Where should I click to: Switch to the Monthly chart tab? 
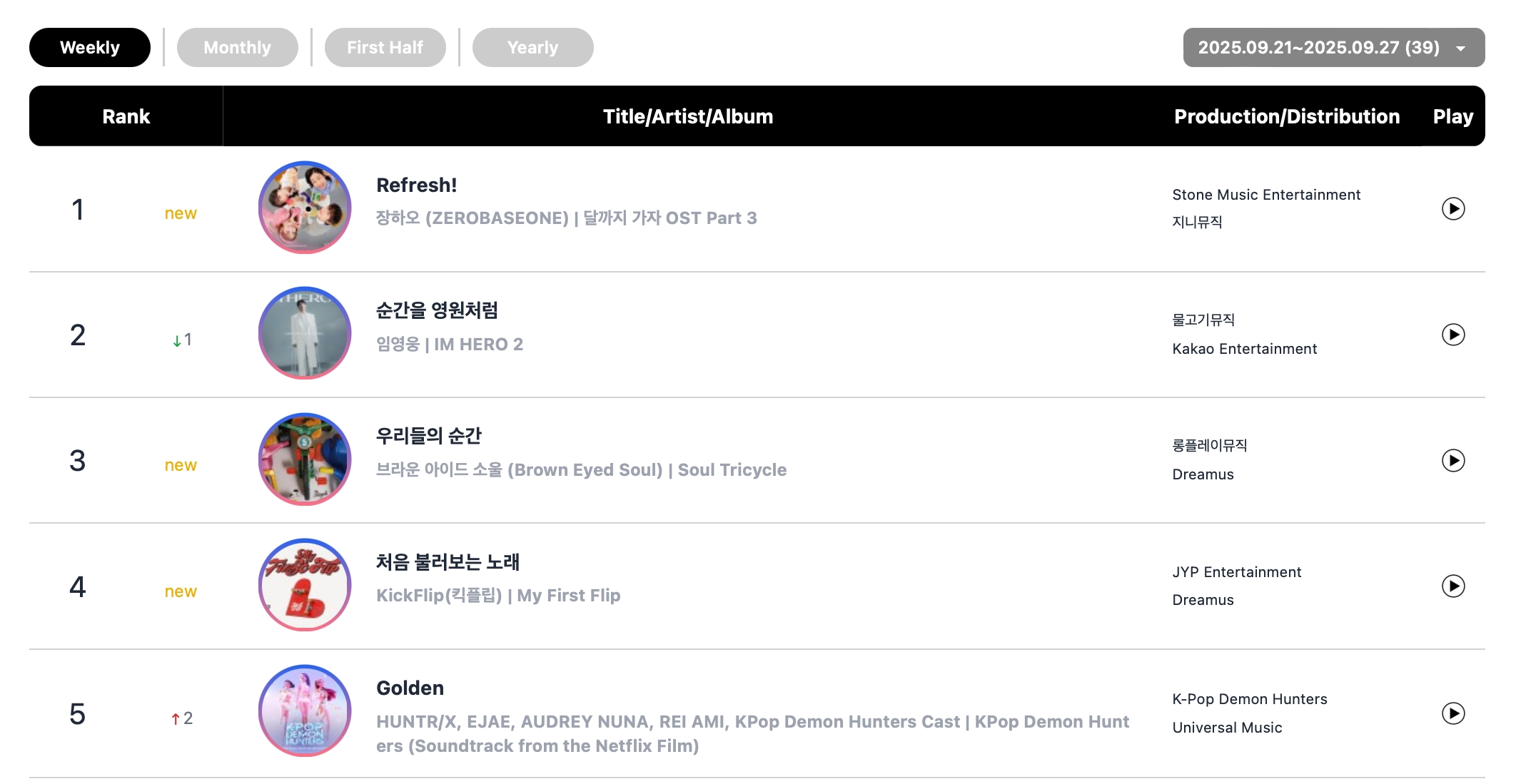(x=237, y=48)
